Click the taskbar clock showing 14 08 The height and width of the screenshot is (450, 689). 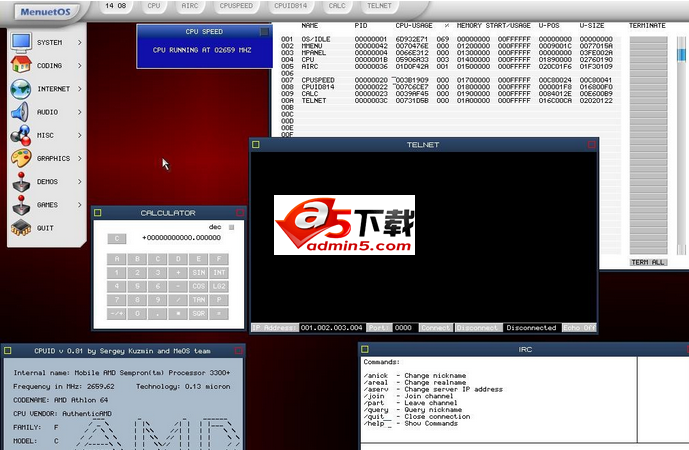[x=116, y=6]
